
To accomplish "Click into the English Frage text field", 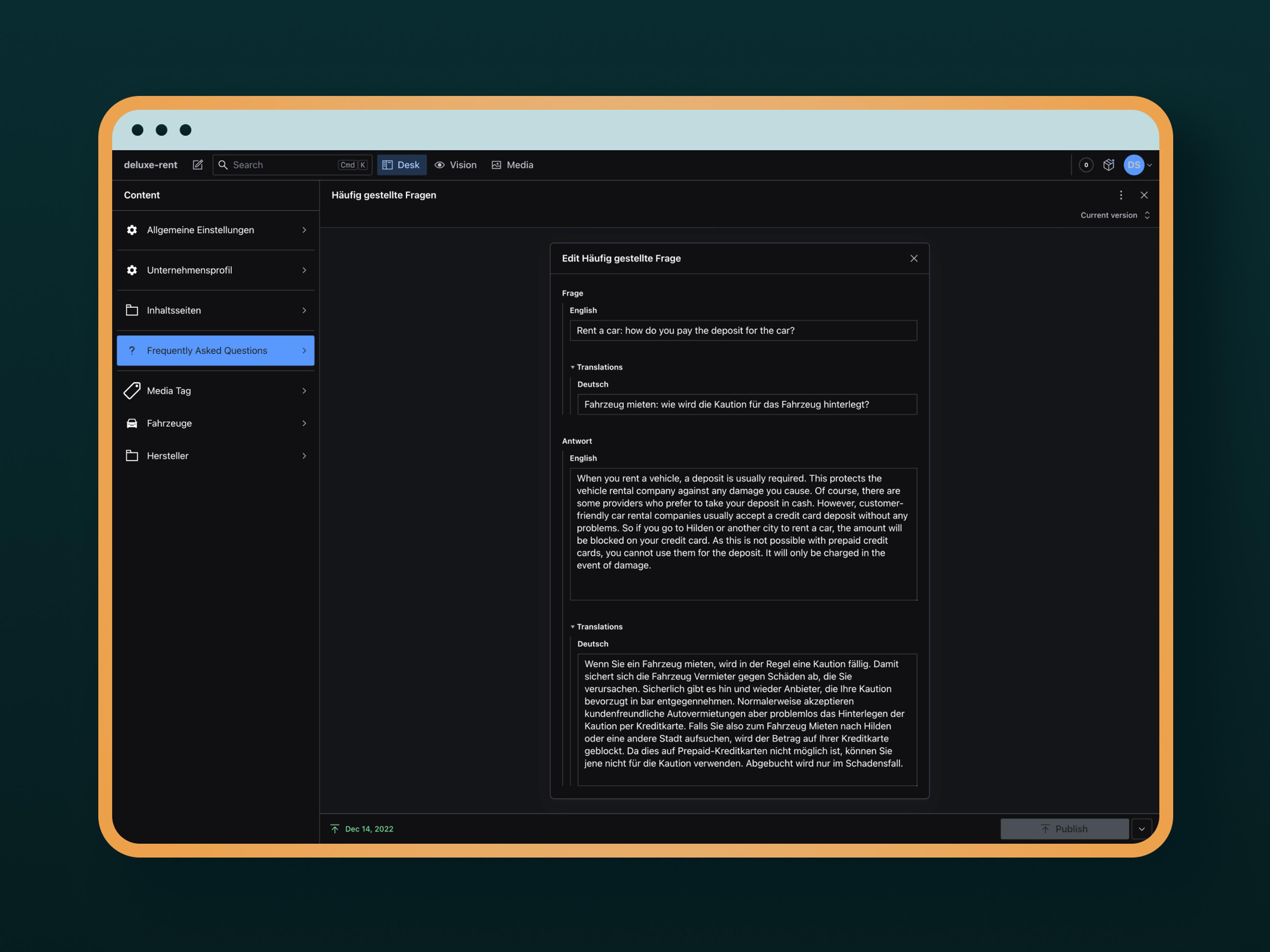I will 742,331.
